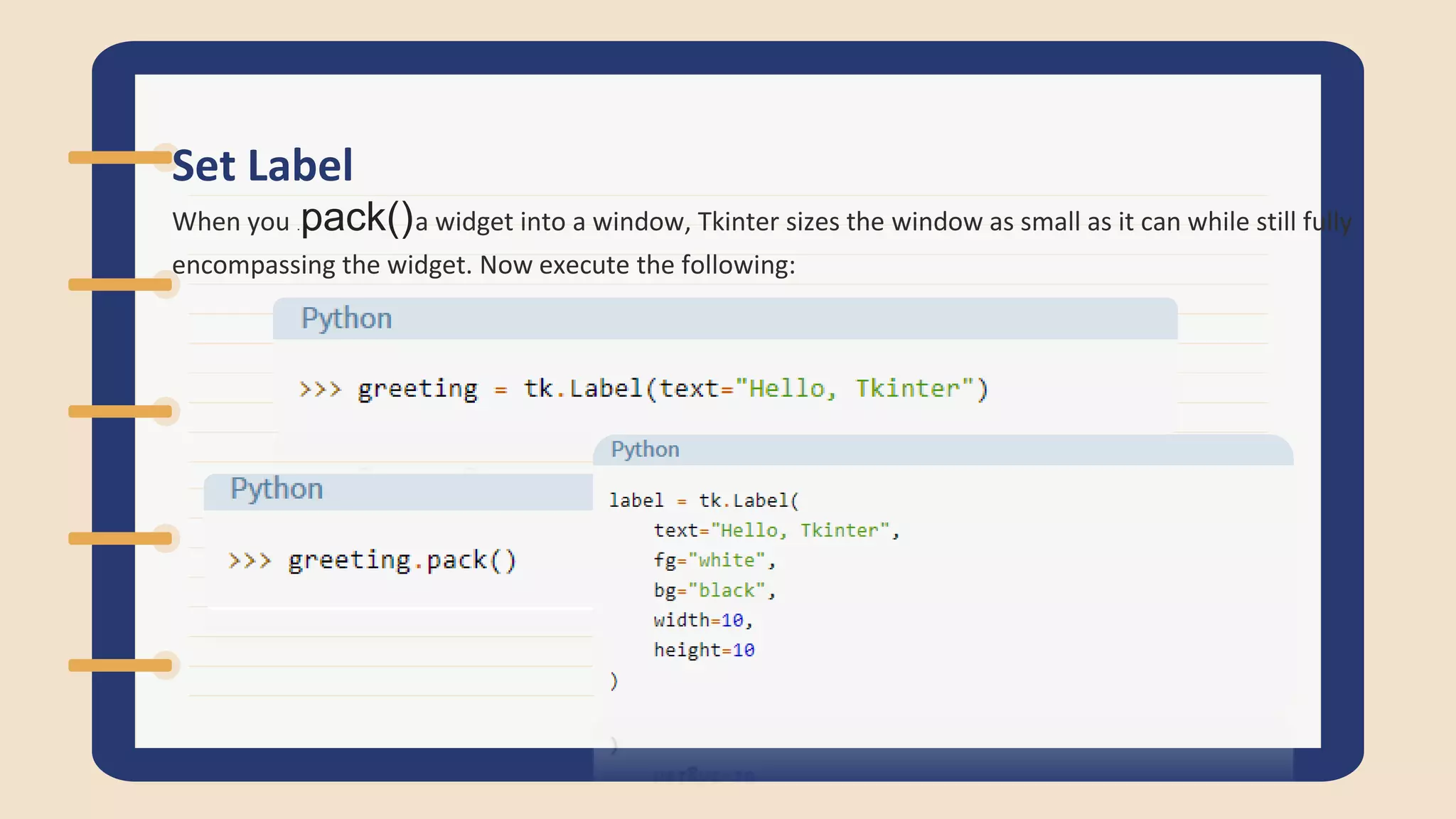Click the '>>>' prompt before 'greeting ='
The height and width of the screenshot is (819, 1456).
coord(320,389)
